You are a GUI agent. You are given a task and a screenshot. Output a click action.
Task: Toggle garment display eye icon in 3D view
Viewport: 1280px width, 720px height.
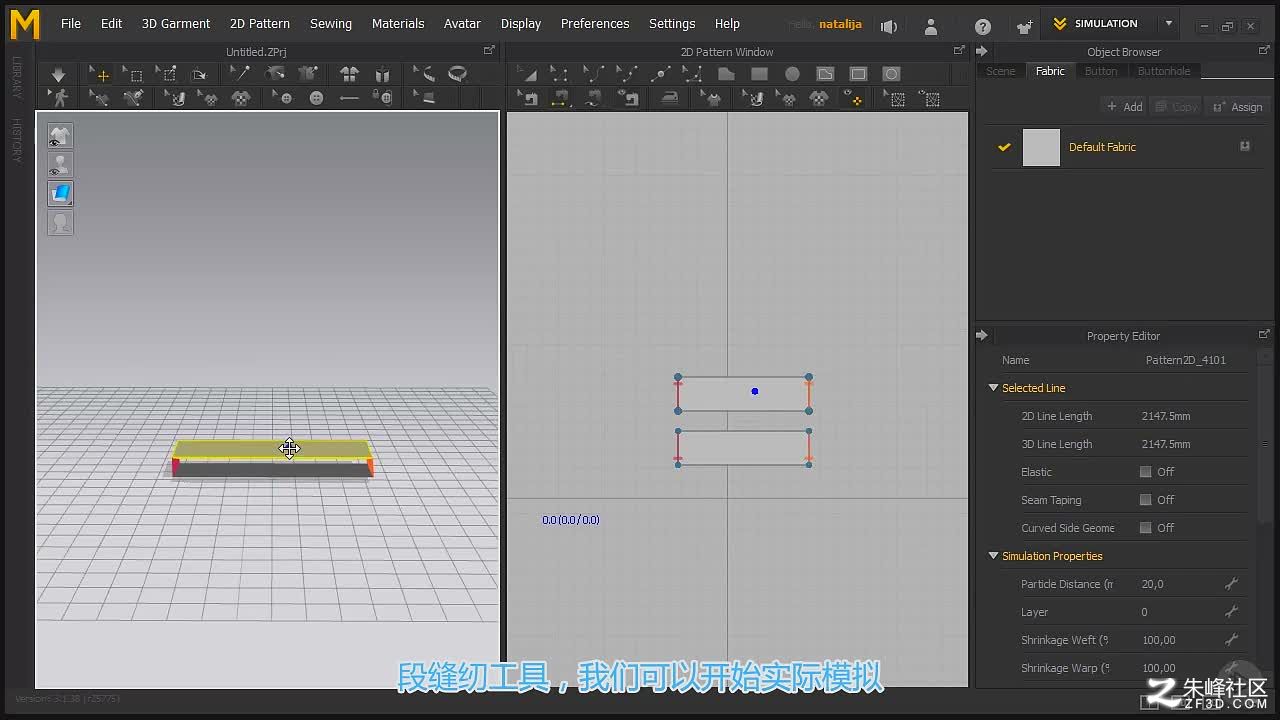(x=60, y=136)
